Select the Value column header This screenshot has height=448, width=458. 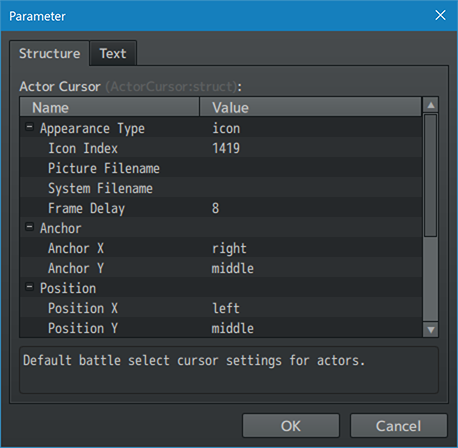click(310, 107)
